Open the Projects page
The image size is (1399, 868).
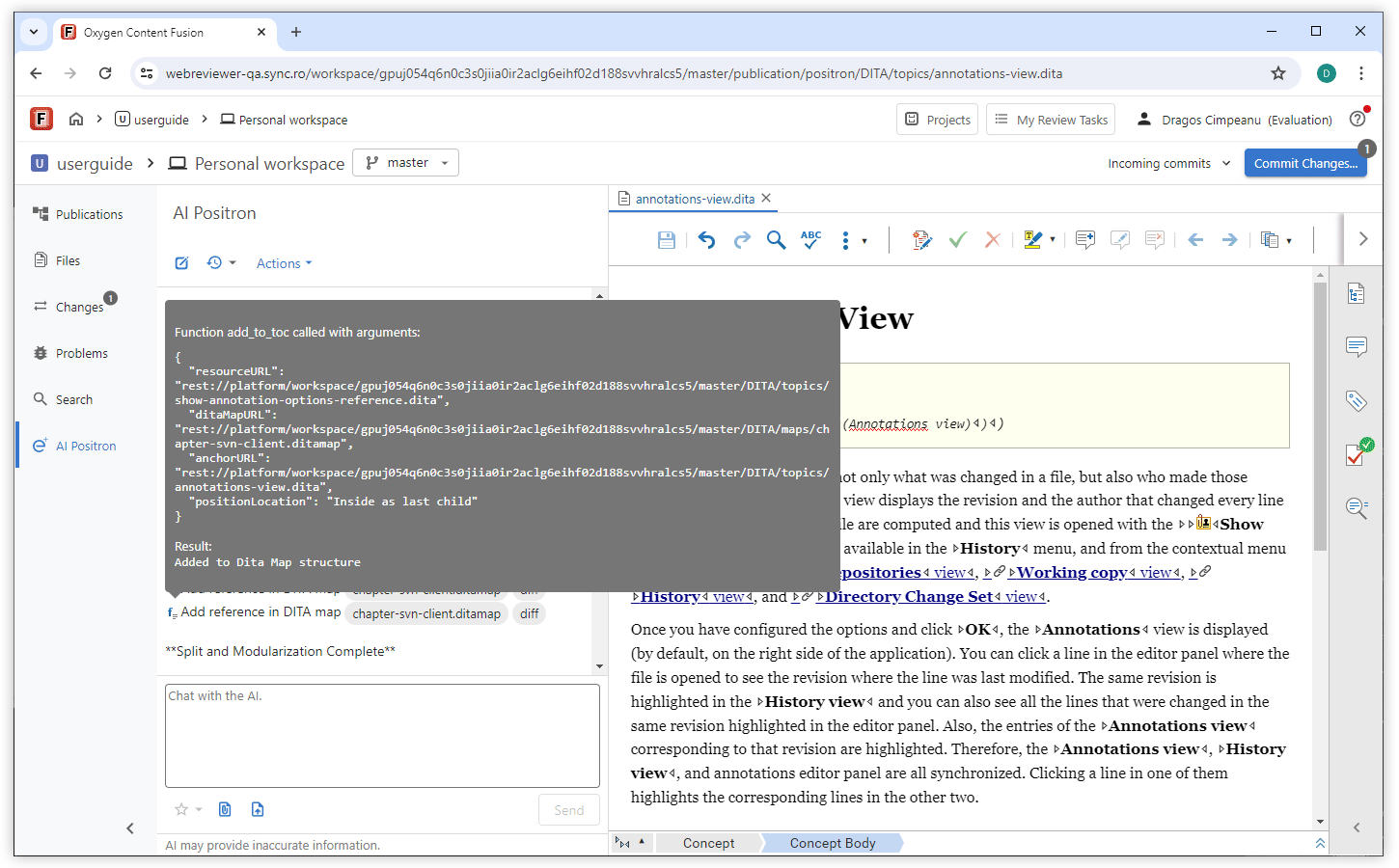(937, 120)
